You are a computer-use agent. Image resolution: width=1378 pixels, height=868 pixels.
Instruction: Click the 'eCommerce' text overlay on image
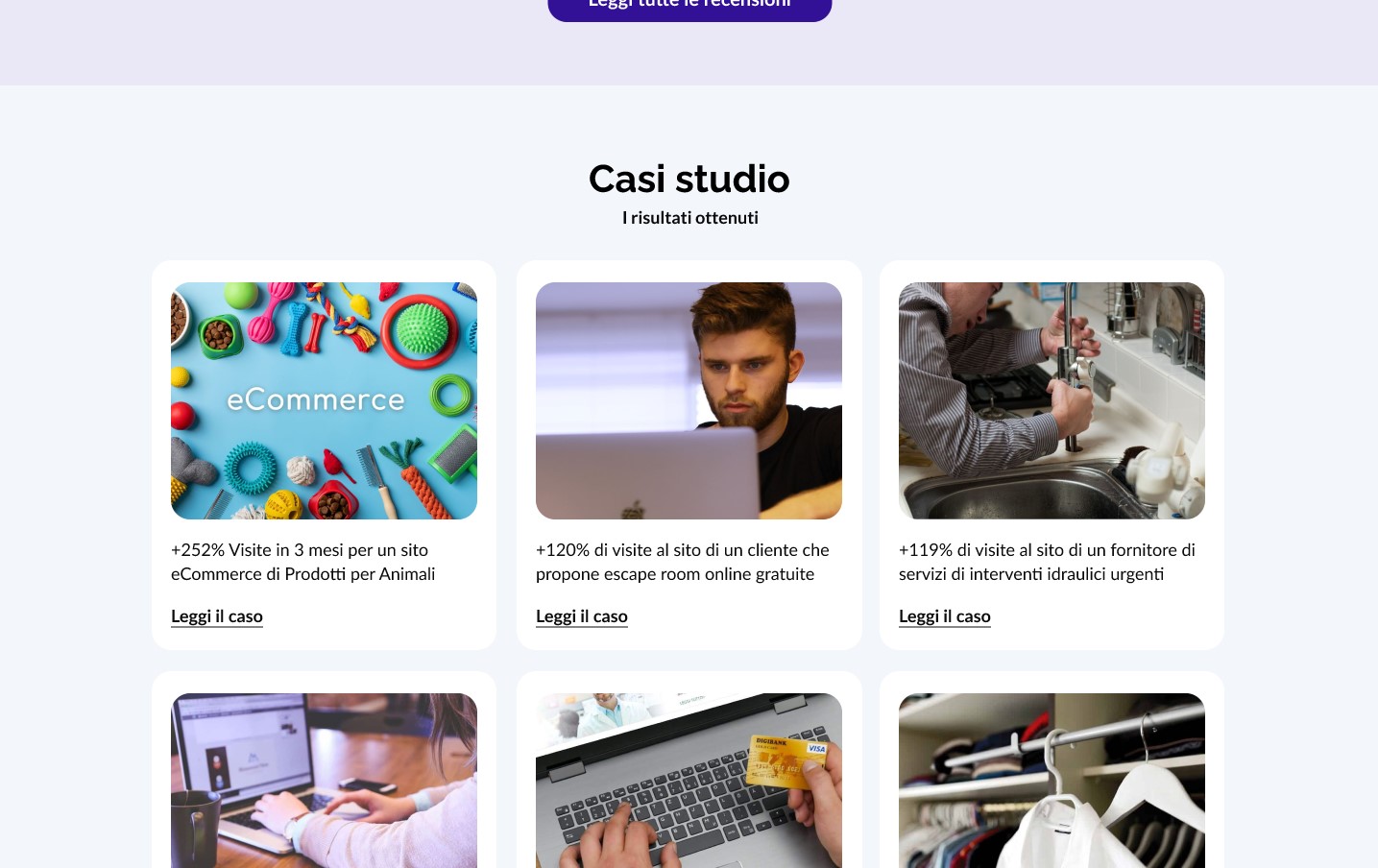click(x=316, y=399)
